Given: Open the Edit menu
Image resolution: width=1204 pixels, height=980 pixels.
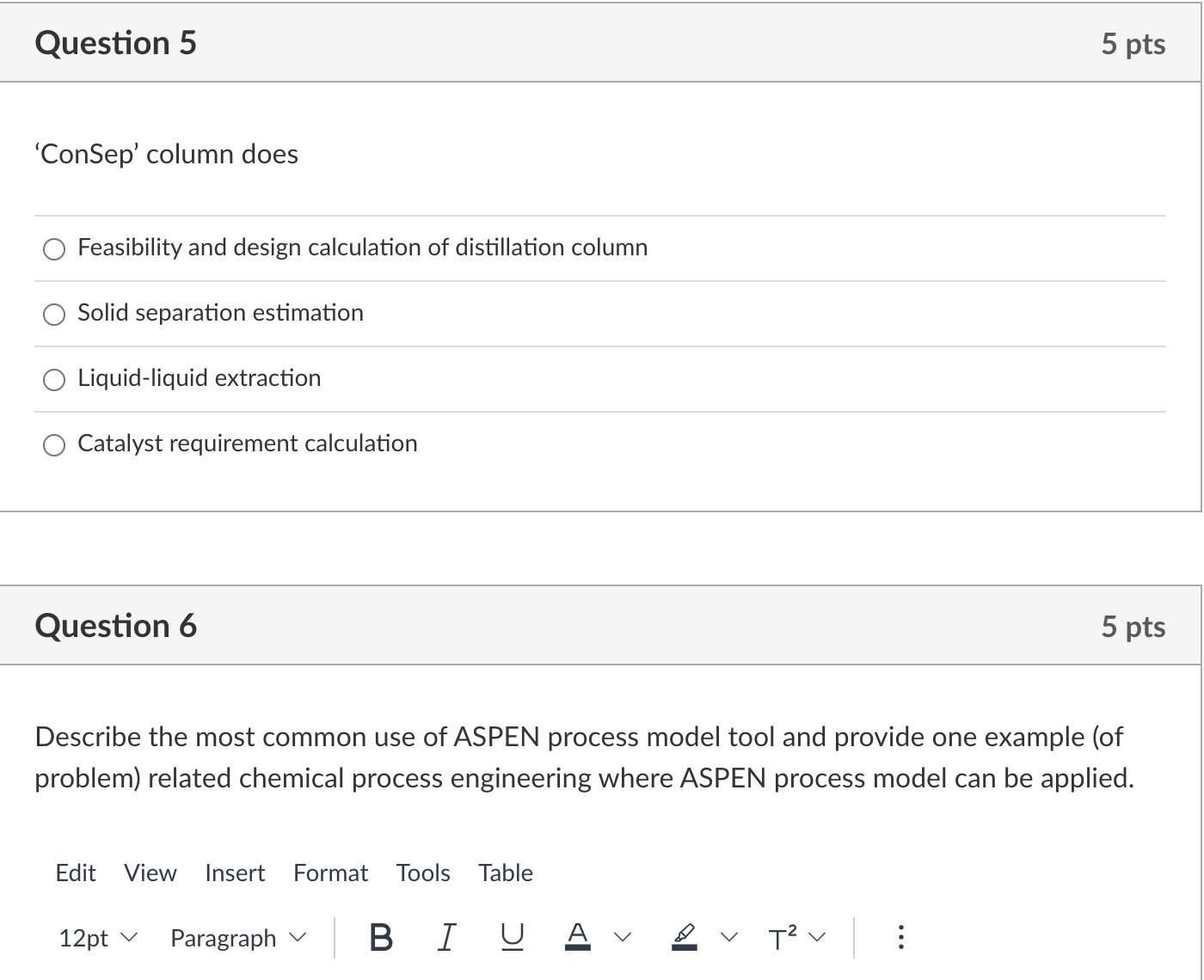Looking at the screenshot, I should (76, 873).
